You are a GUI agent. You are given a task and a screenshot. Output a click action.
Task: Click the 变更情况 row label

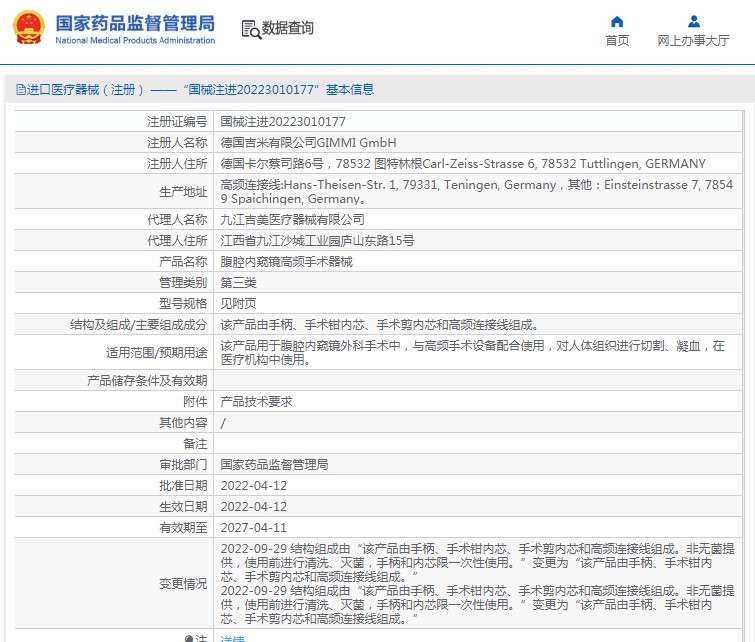tap(183, 584)
